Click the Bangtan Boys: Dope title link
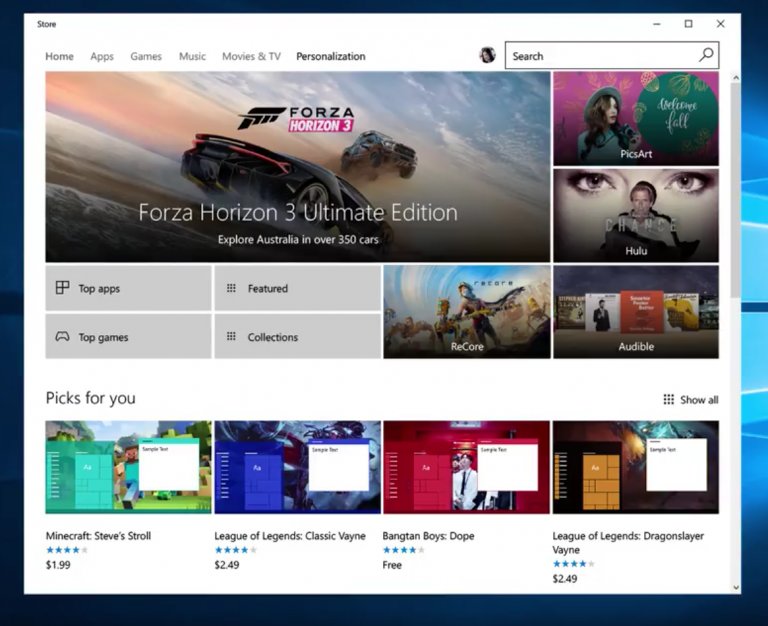The image size is (768, 626). click(429, 536)
